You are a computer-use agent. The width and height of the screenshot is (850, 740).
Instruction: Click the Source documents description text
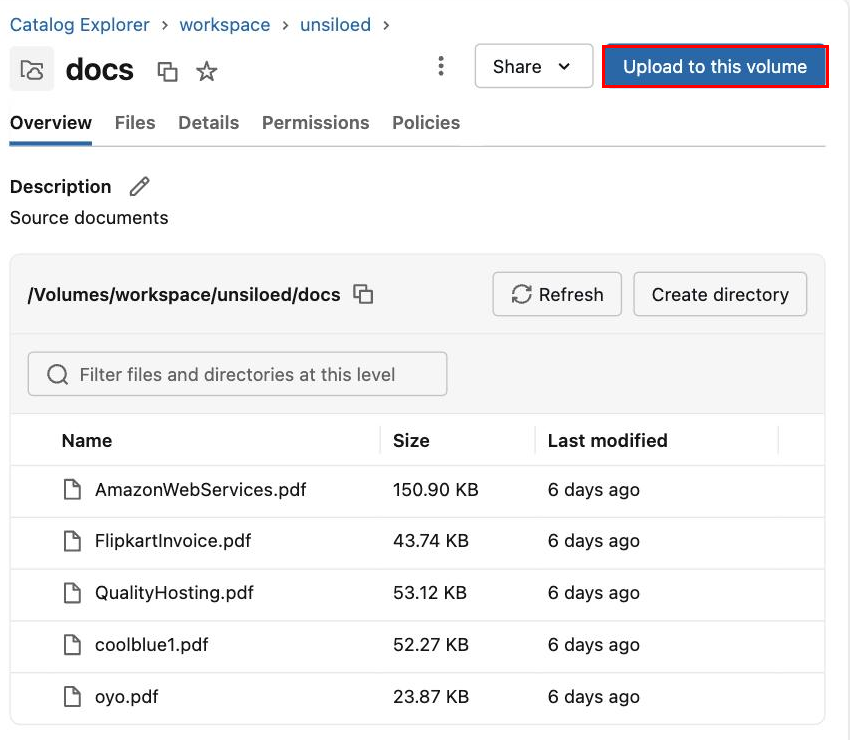(x=89, y=218)
